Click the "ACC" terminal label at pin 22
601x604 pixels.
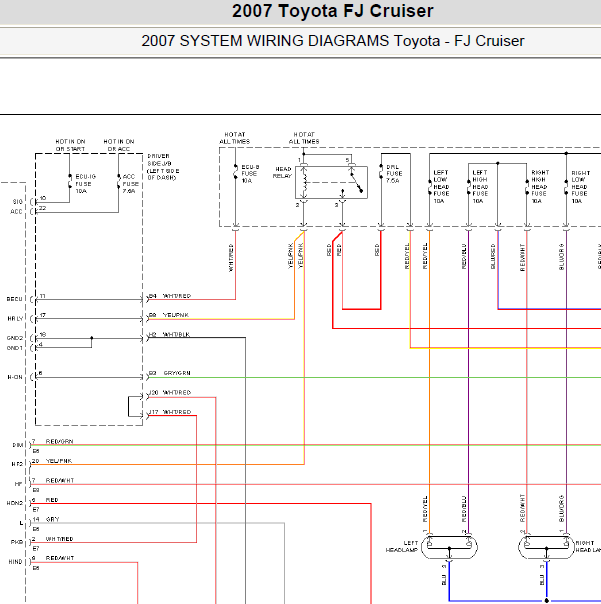(16, 211)
